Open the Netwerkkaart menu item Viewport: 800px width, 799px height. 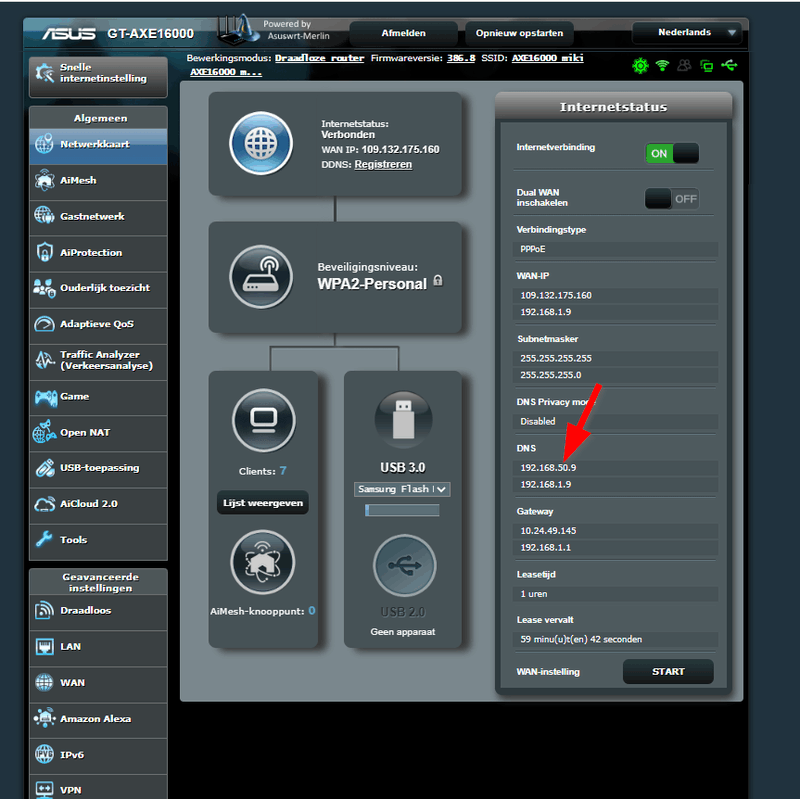point(98,145)
